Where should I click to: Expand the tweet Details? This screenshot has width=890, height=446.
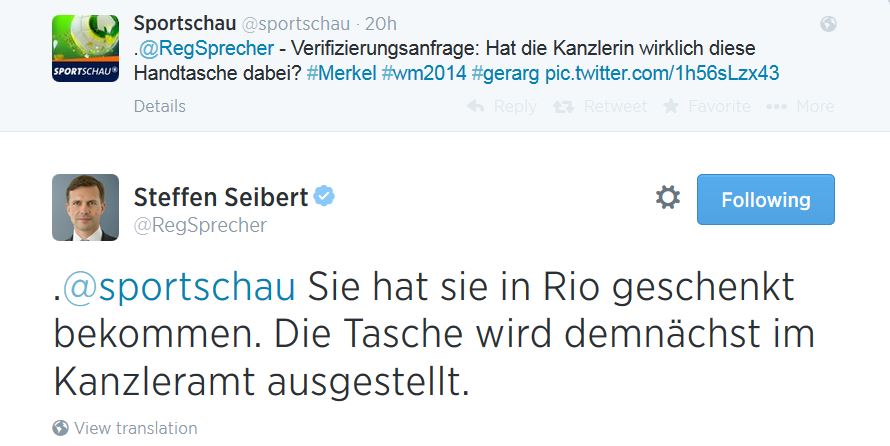pyautogui.click(x=159, y=106)
